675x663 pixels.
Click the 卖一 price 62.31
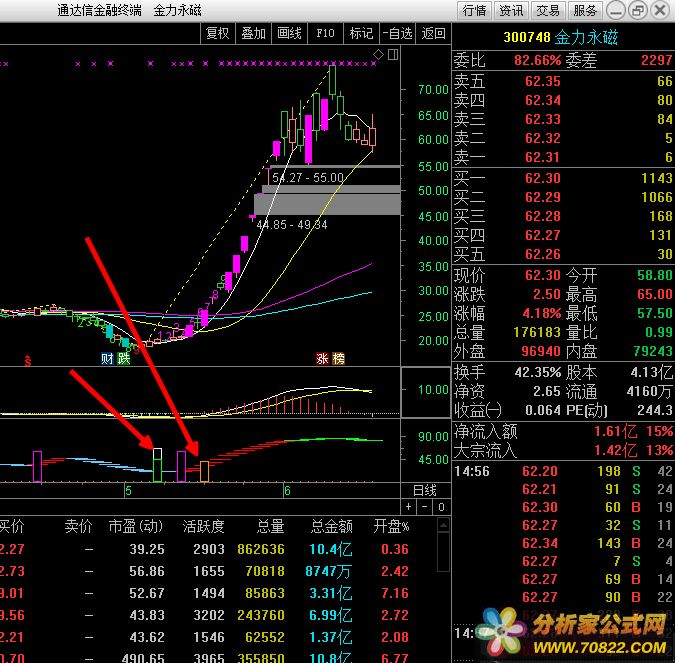click(x=543, y=157)
